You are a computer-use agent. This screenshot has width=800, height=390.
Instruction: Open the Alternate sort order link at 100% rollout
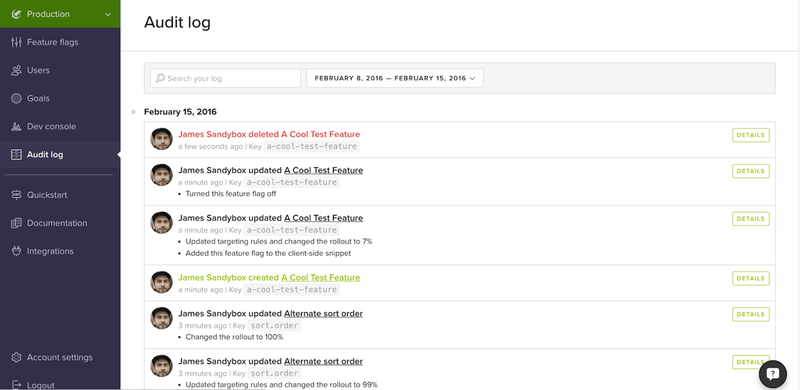(323, 313)
